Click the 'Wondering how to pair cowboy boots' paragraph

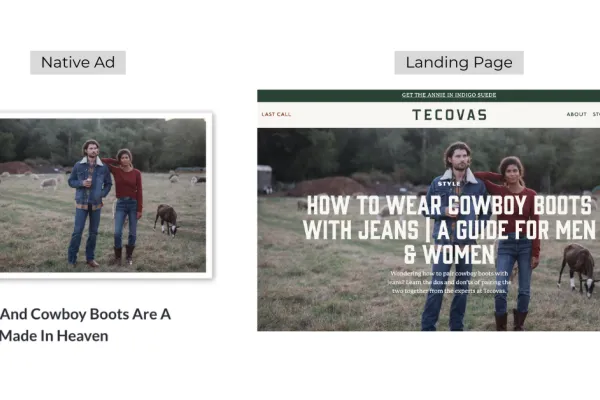pyautogui.click(x=449, y=282)
